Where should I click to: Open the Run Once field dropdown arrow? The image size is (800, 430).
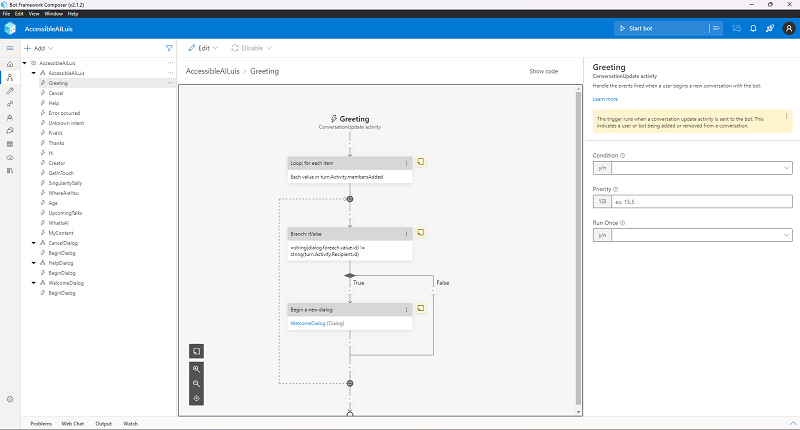point(786,235)
